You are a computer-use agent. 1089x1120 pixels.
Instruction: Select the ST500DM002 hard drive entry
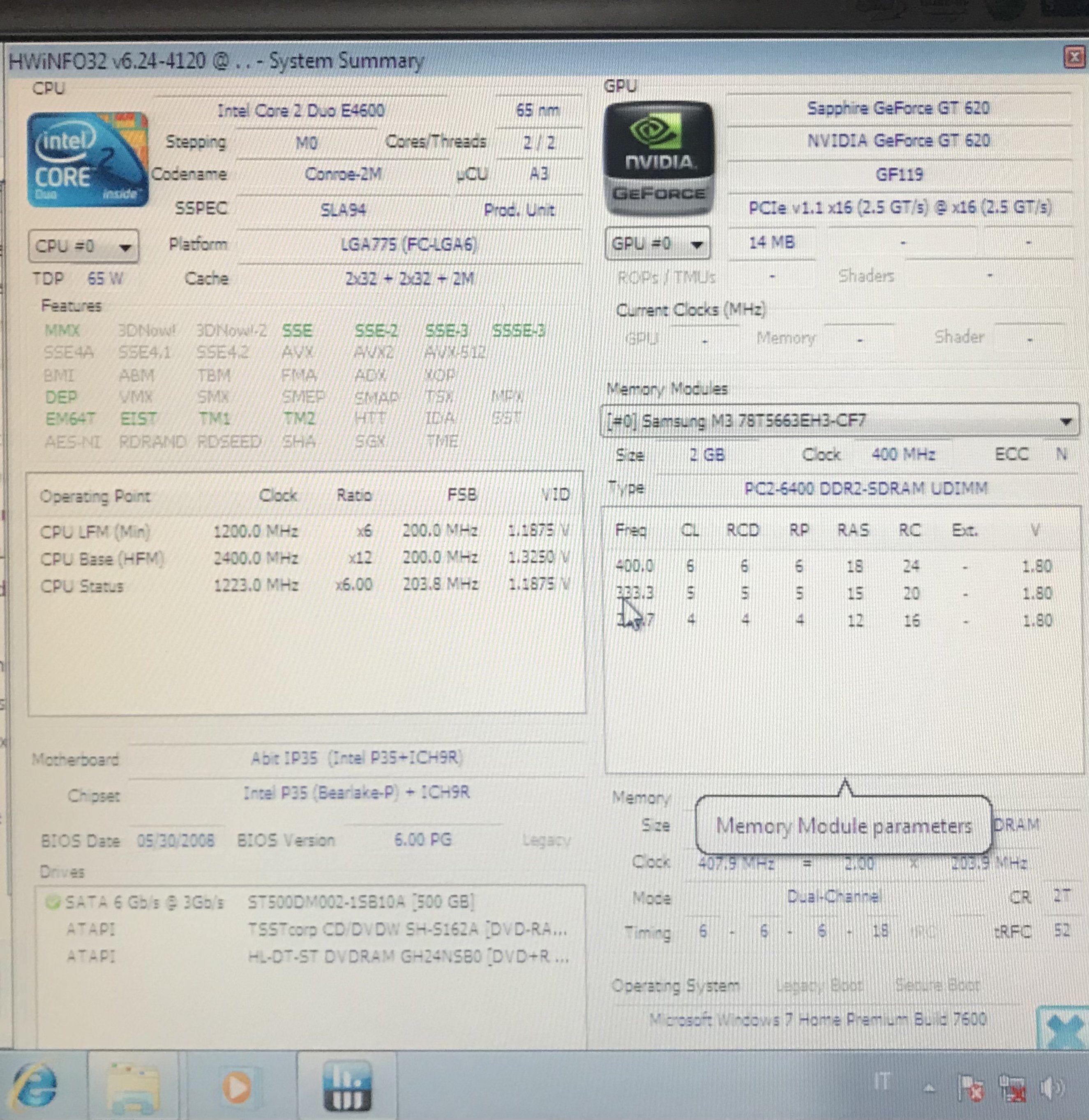pyautogui.click(x=360, y=902)
